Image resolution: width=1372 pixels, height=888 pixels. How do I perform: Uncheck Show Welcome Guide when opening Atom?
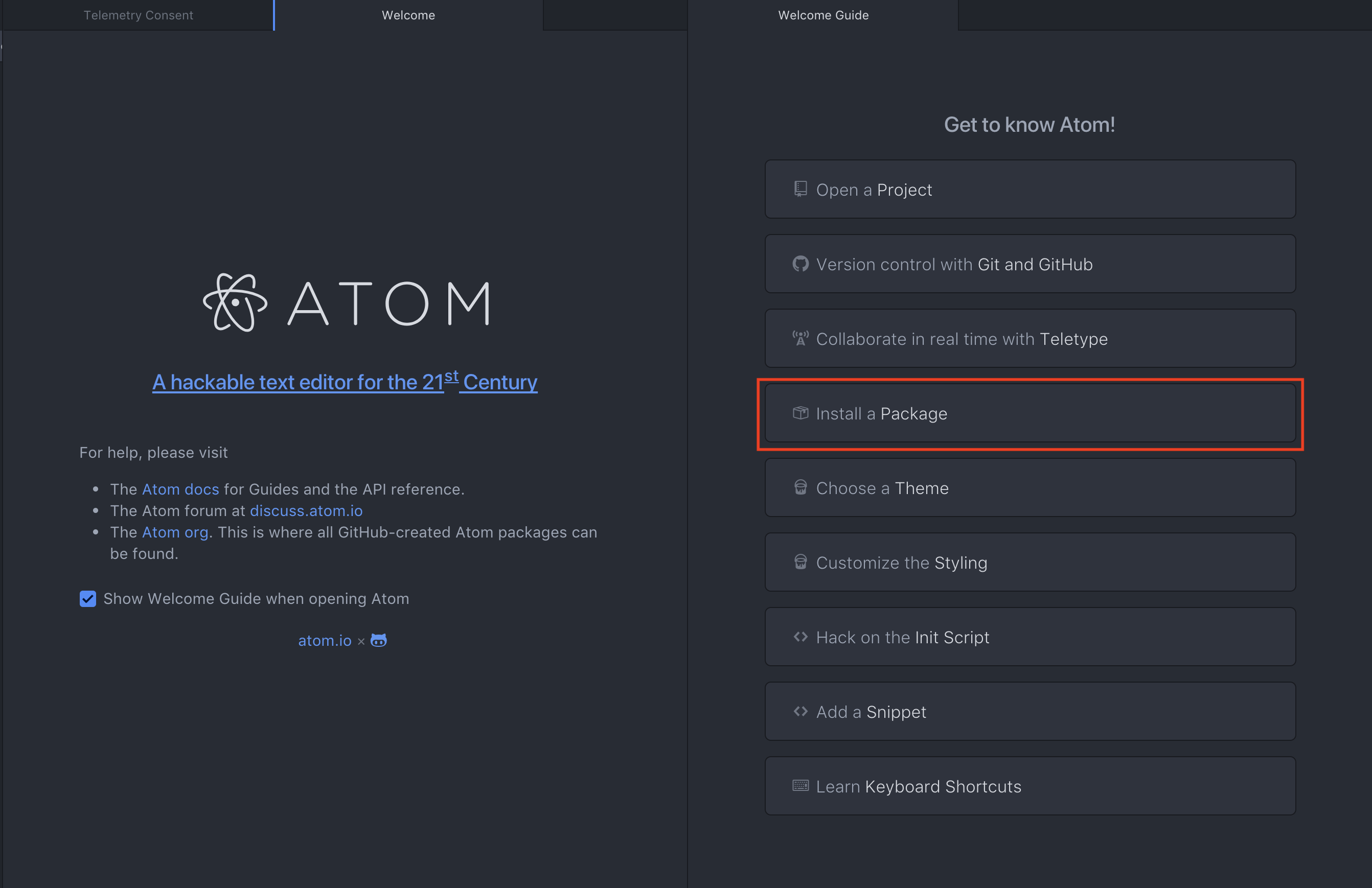(x=87, y=599)
